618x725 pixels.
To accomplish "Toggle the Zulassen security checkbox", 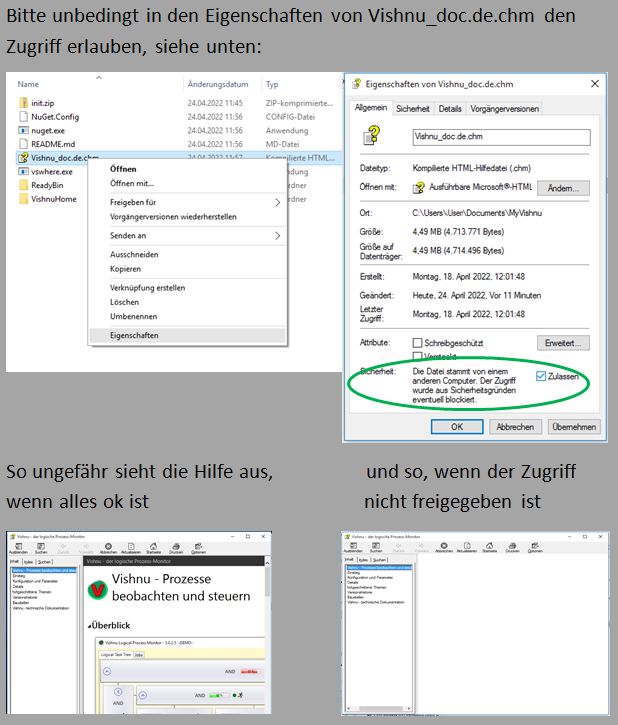I will tap(541, 376).
